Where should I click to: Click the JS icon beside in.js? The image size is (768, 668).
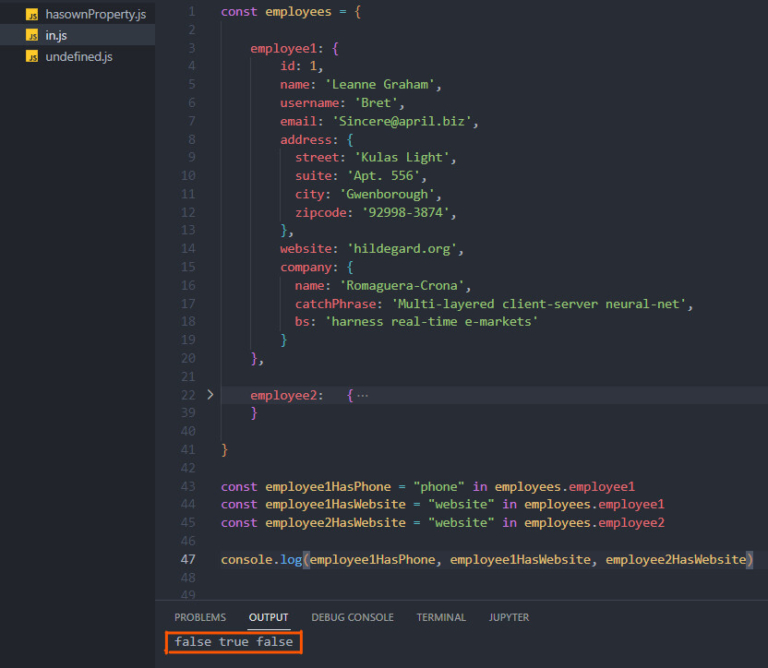pos(32,36)
